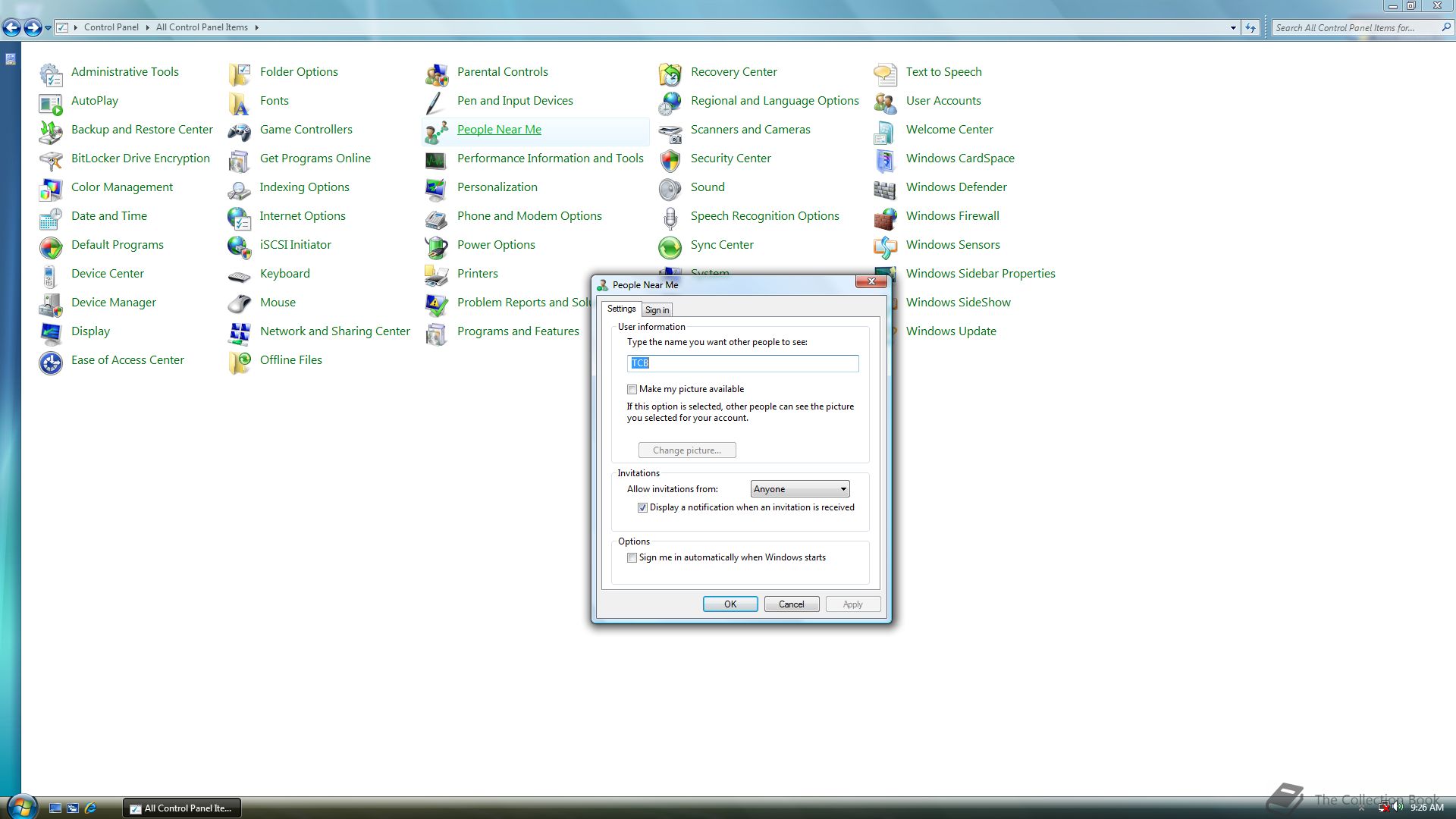Screen dimensions: 1456x819
Task: Click the Indexing Options icon
Action: click(x=240, y=189)
